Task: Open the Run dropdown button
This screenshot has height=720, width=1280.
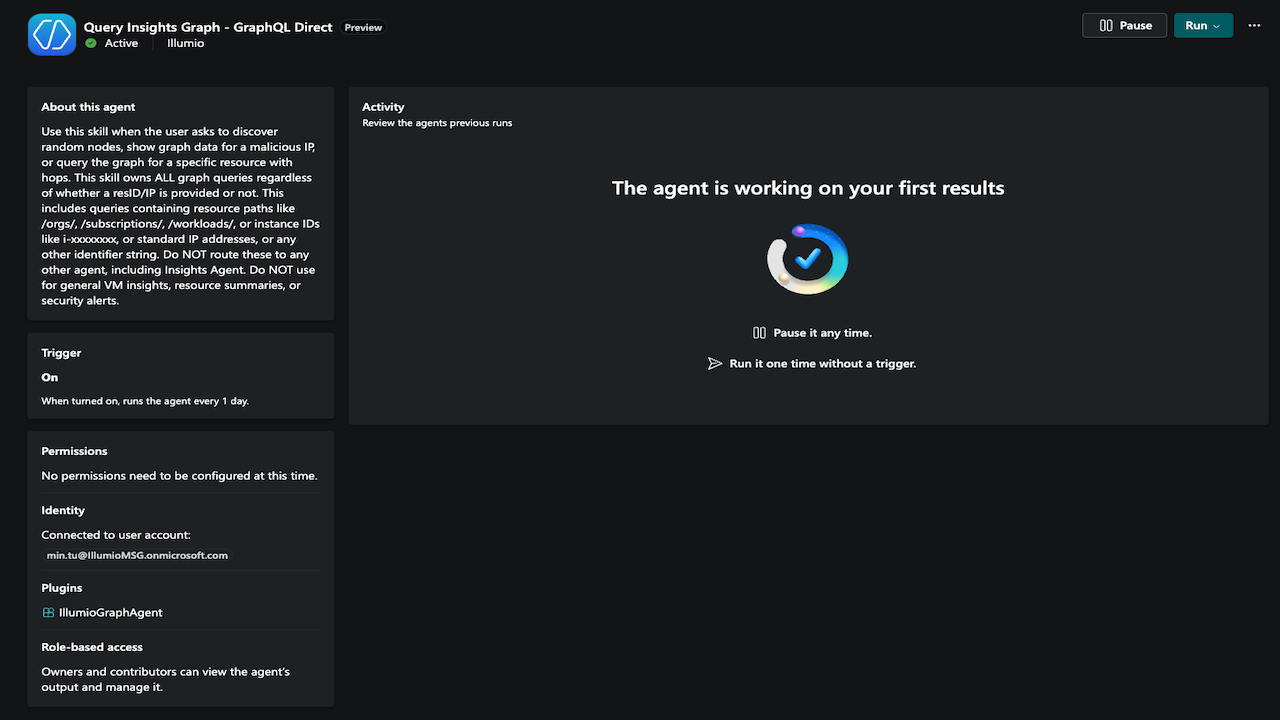Action: click(x=1204, y=26)
